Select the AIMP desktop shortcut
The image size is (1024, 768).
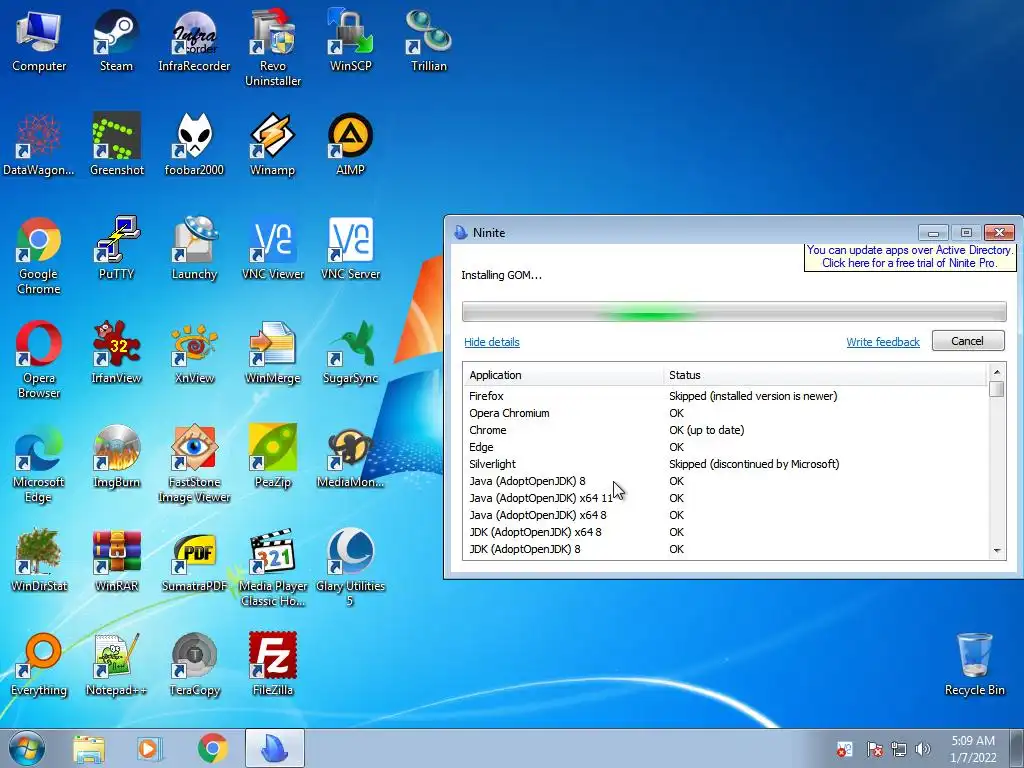pos(350,144)
